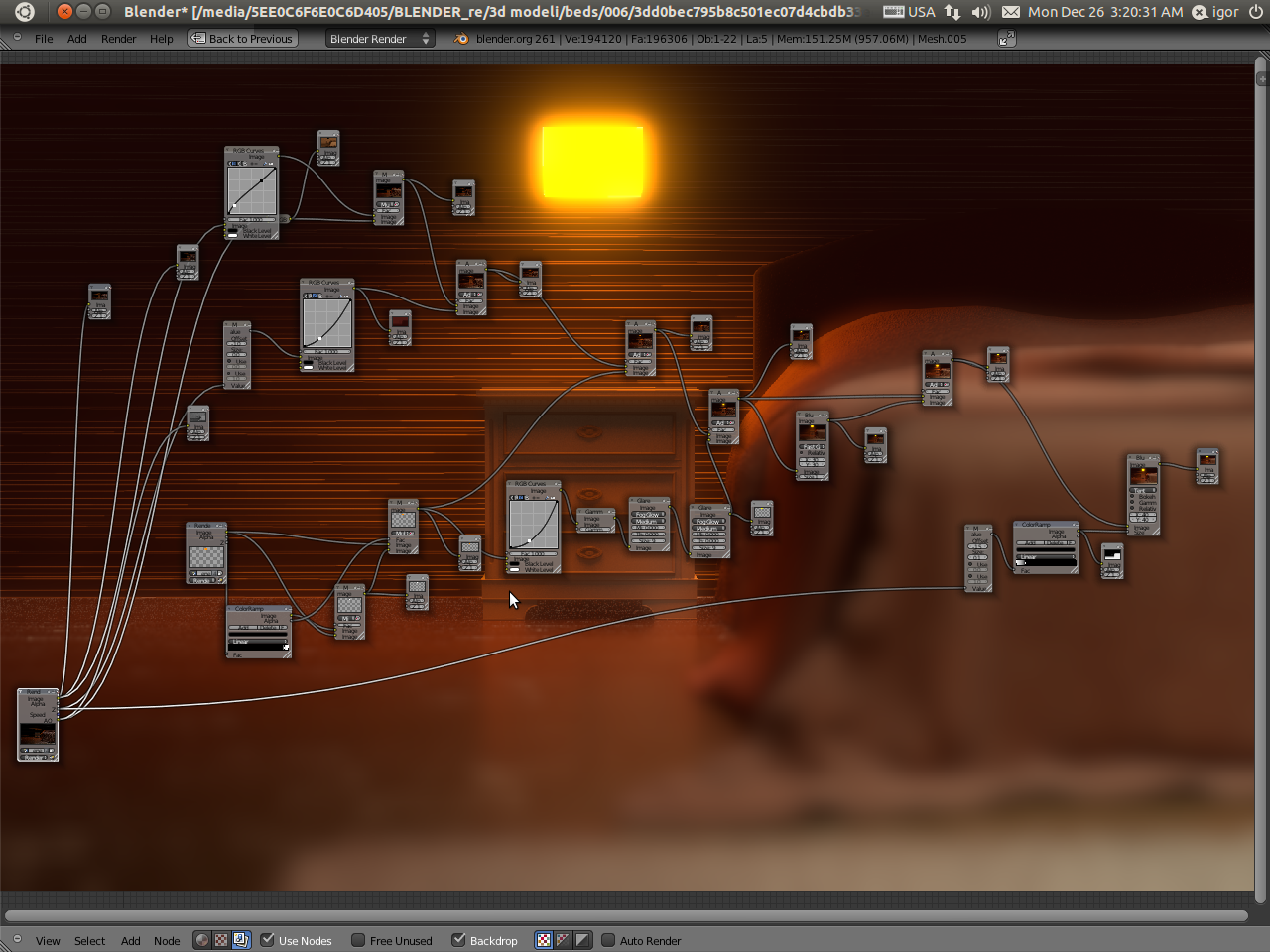Click gradient bar of bottom-left ColorRamp node
Image resolution: width=1270 pixels, height=952 pixels.
pos(259,648)
